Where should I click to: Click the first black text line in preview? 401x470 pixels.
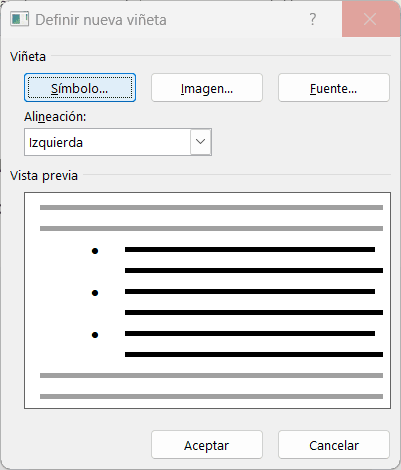[250, 249]
